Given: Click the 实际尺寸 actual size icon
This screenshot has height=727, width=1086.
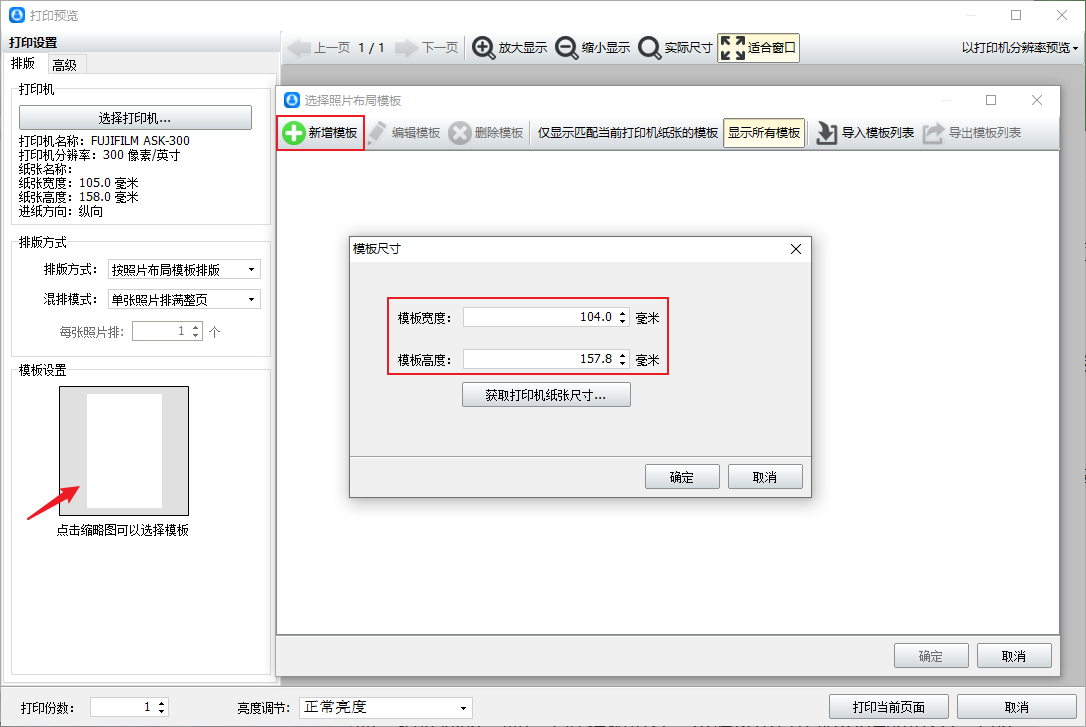Looking at the screenshot, I should coord(650,48).
